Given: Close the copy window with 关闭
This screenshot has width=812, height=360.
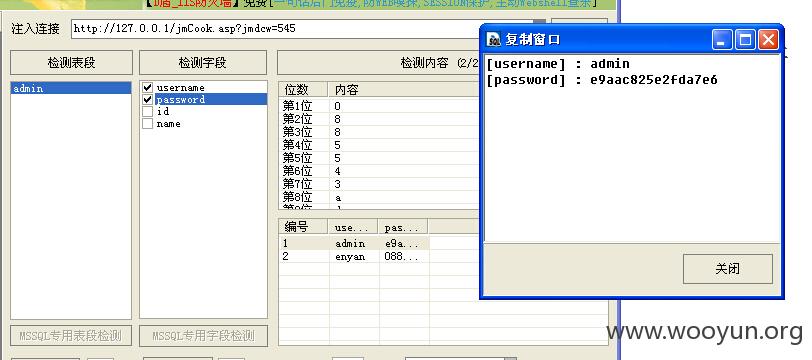Looking at the screenshot, I should [x=728, y=268].
